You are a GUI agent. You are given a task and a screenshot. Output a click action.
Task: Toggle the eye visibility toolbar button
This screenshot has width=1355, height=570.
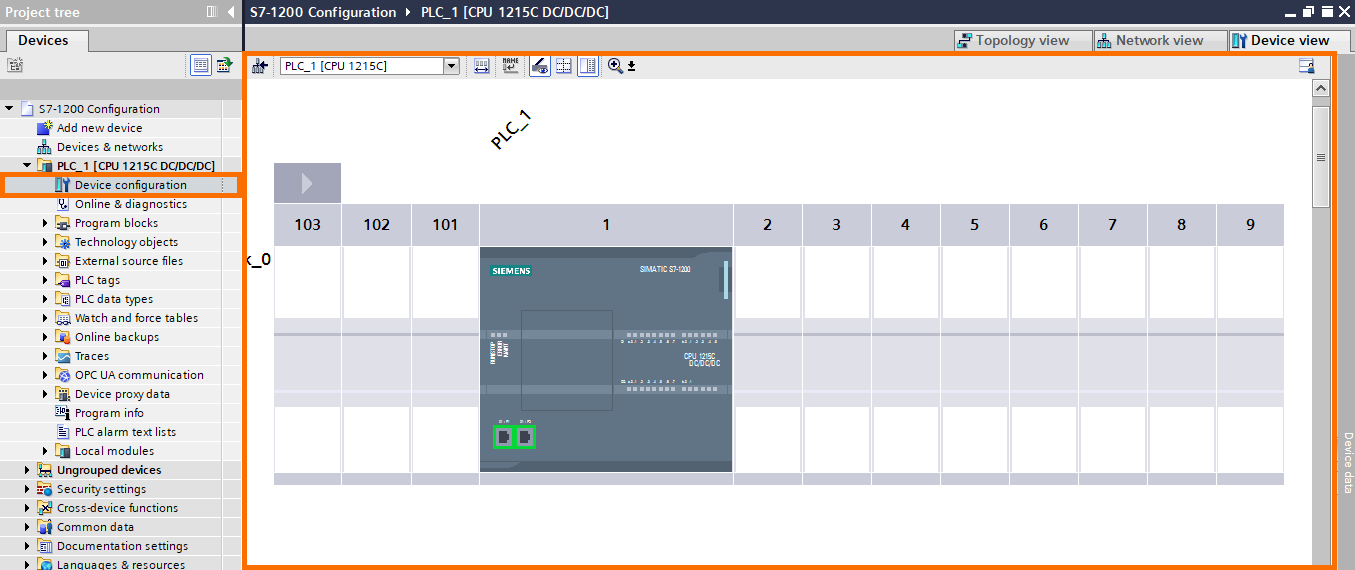point(540,66)
